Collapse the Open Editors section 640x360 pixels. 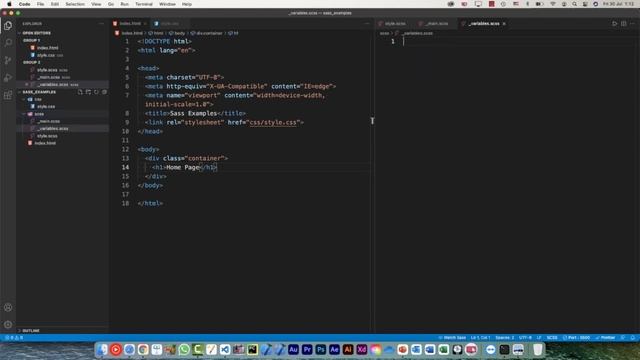tap(36, 33)
